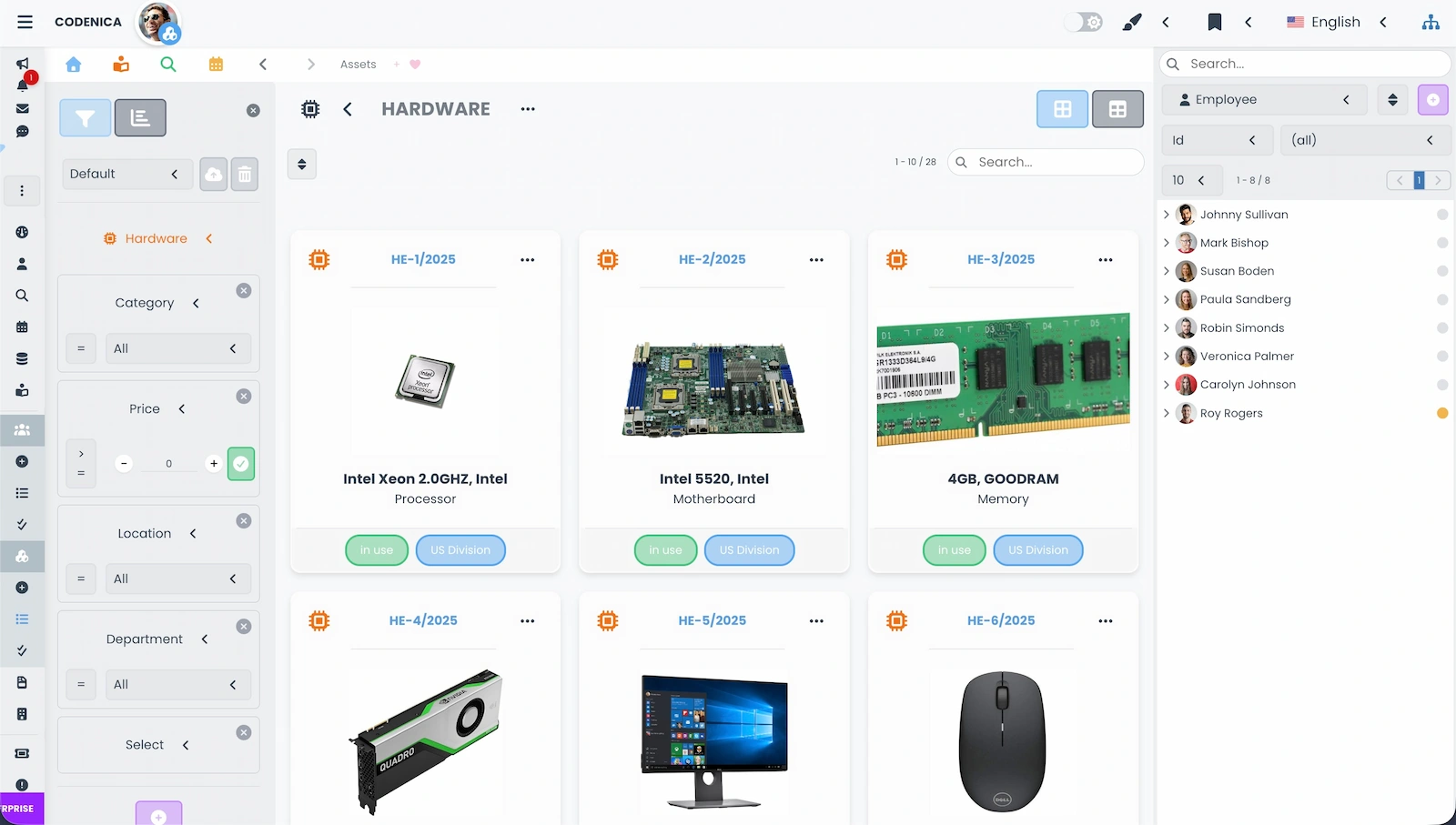Collapse the Hardware filter section chevron
The width and height of the screenshot is (1456, 825).
tap(208, 238)
